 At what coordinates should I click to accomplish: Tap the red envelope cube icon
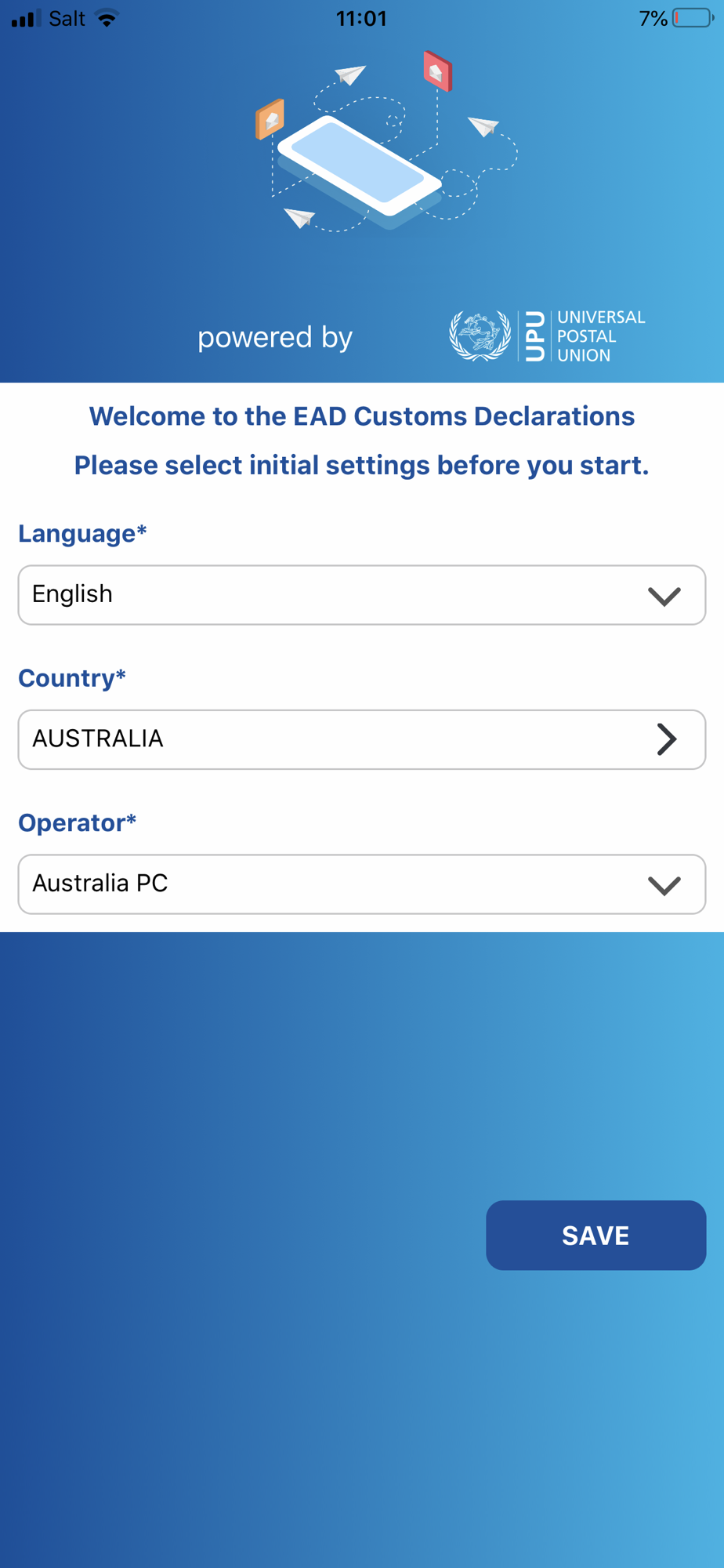[x=438, y=71]
